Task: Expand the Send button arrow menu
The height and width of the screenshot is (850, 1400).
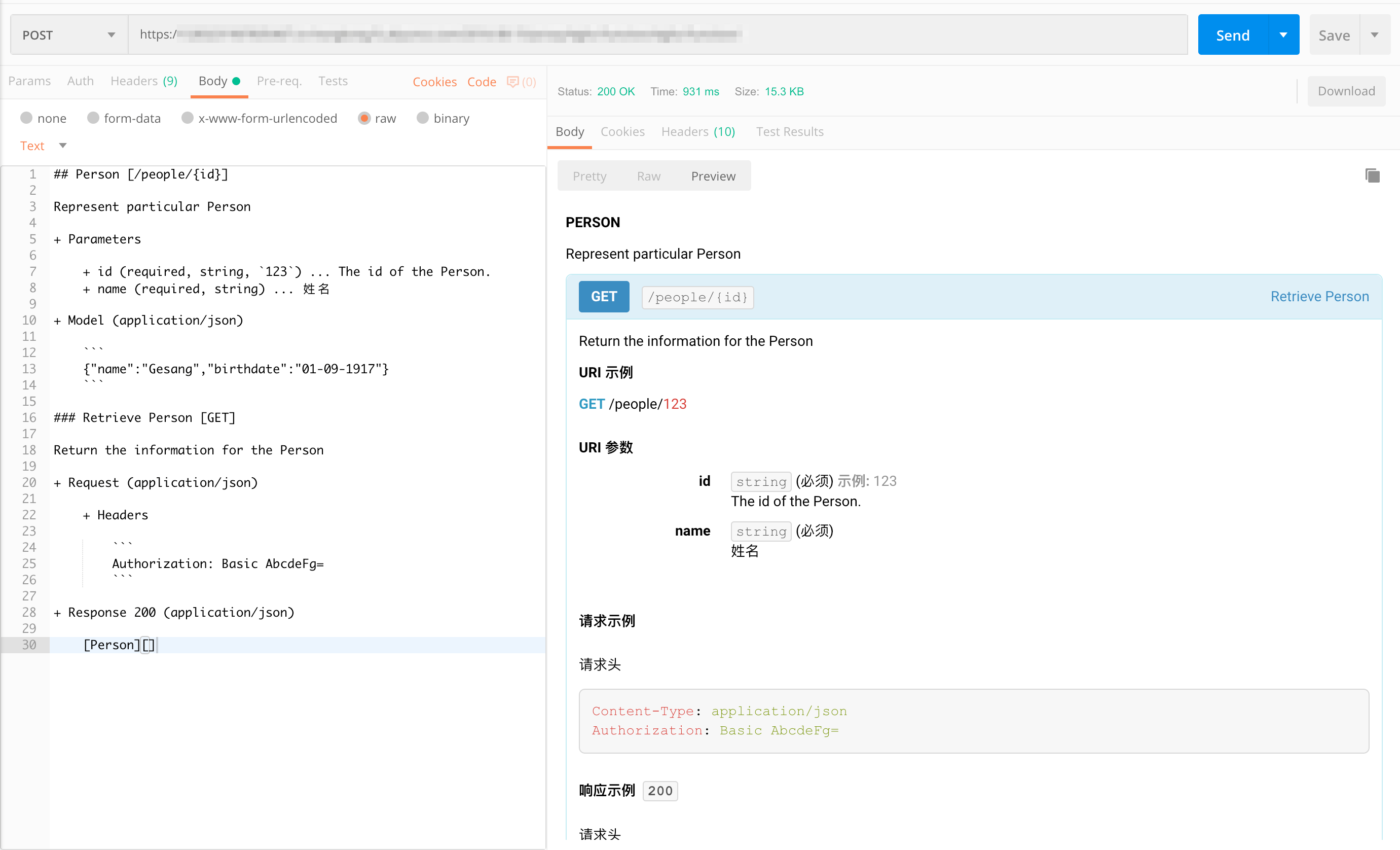Action: click(1283, 36)
